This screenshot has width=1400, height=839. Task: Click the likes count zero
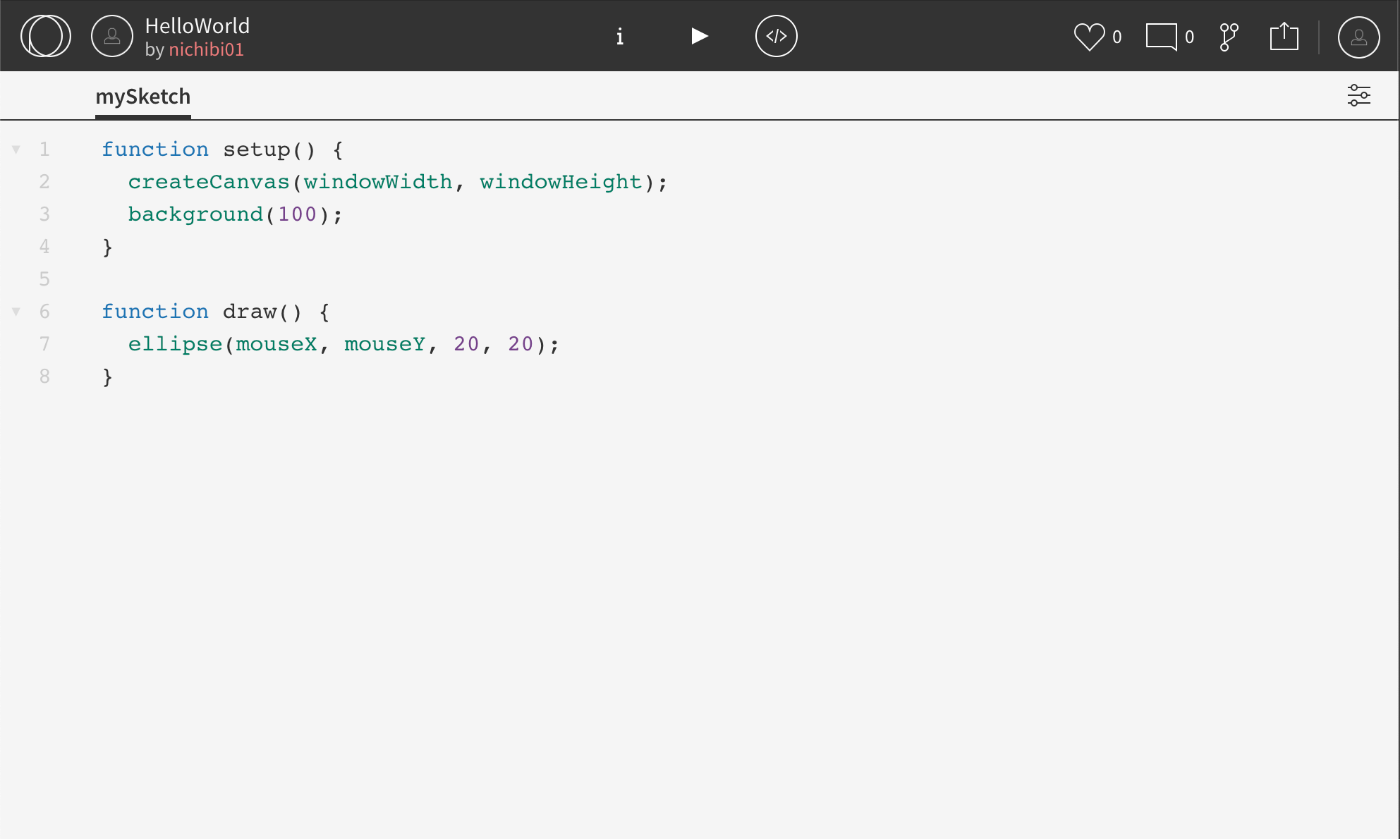(x=1117, y=36)
